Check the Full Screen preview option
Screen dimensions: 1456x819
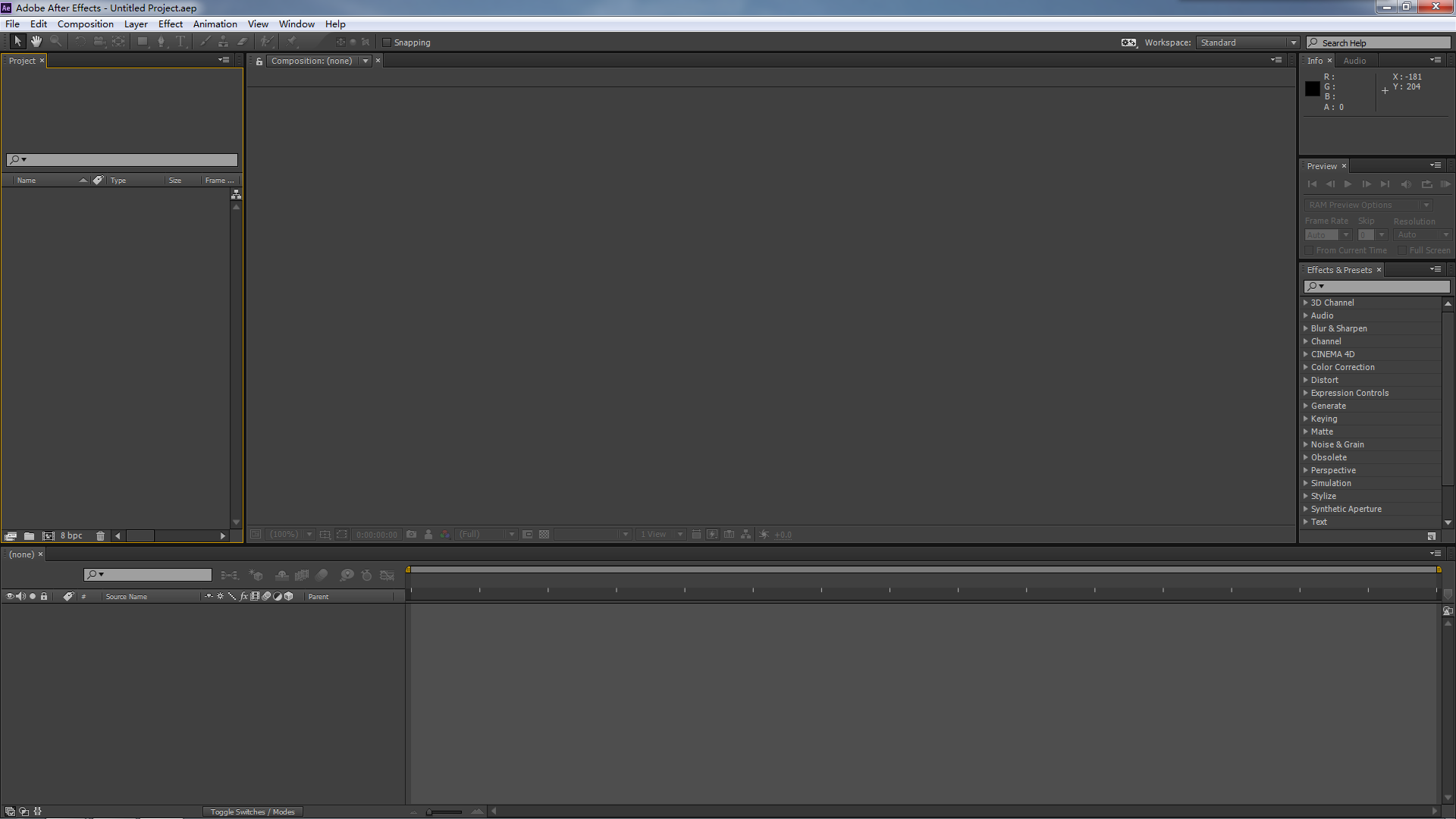[1402, 250]
